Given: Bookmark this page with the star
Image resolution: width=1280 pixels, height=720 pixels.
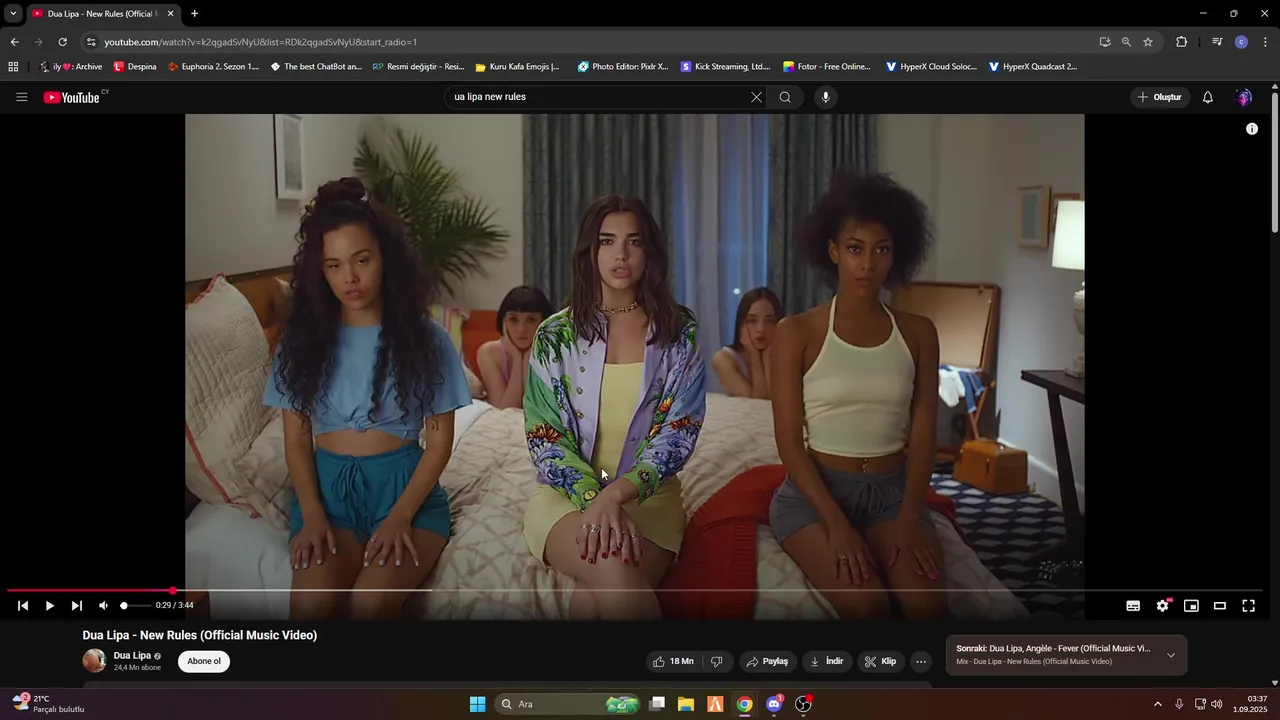Looking at the screenshot, I should pos(1148,42).
